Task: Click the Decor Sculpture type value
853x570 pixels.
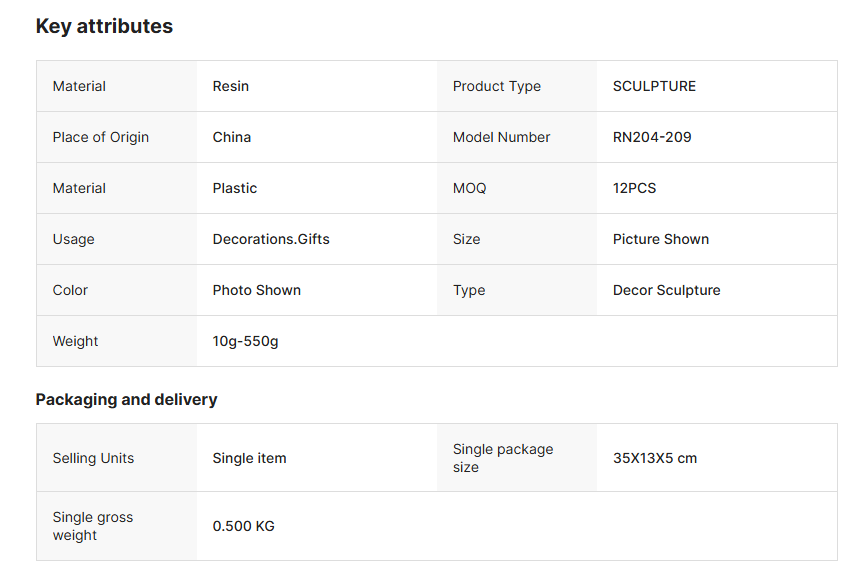Action: tap(666, 290)
